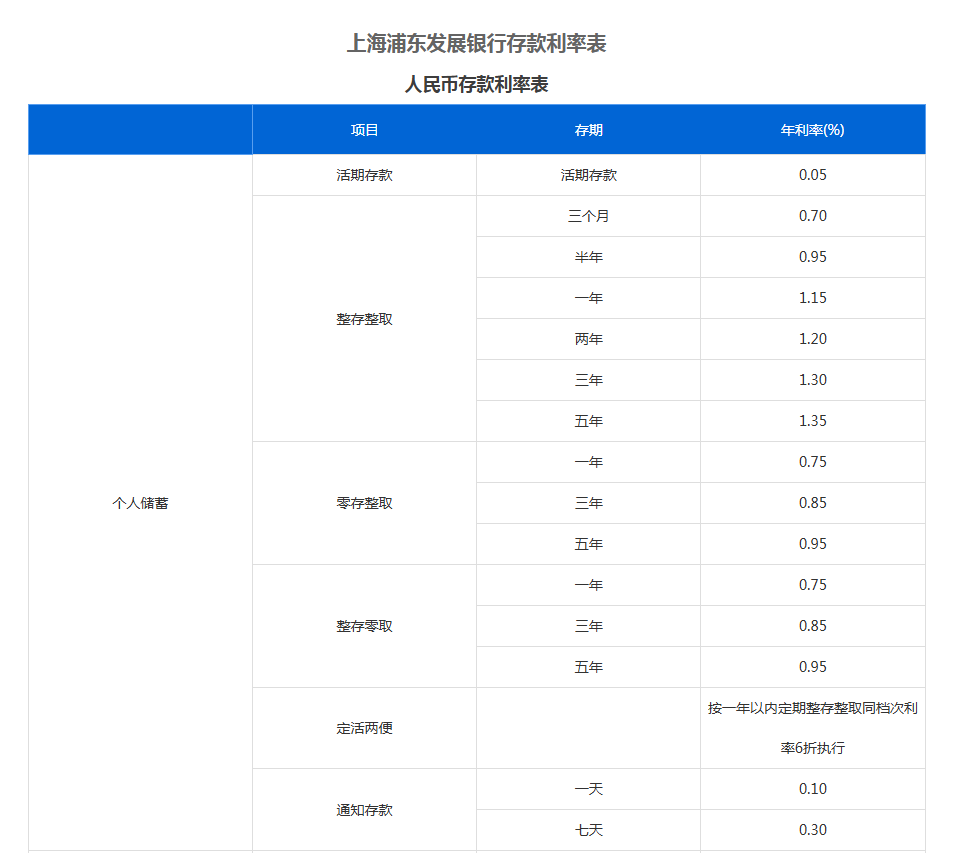Click the 0.95 rate in the 半年 row
The image size is (968, 853).
[812, 257]
